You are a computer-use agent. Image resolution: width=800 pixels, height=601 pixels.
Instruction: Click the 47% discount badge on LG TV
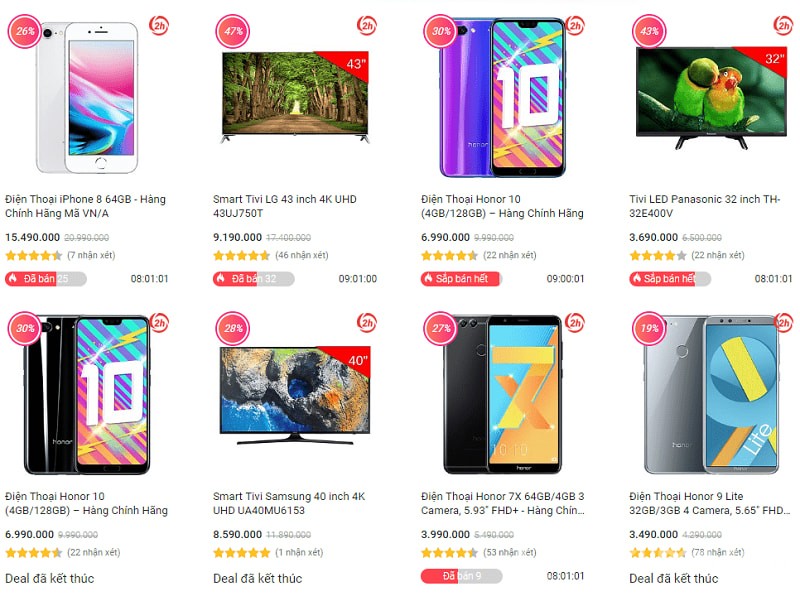tap(233, 32)
